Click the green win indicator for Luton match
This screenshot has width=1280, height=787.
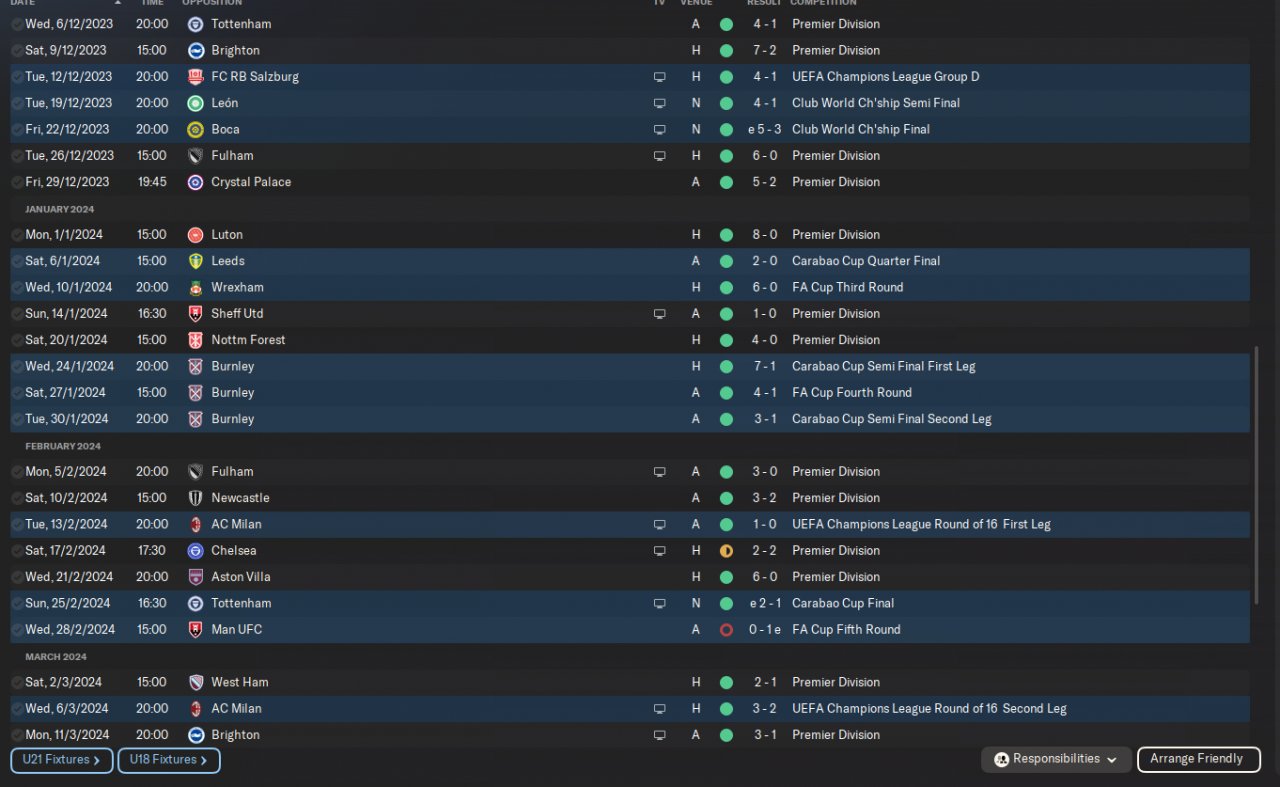click(726, 235)
